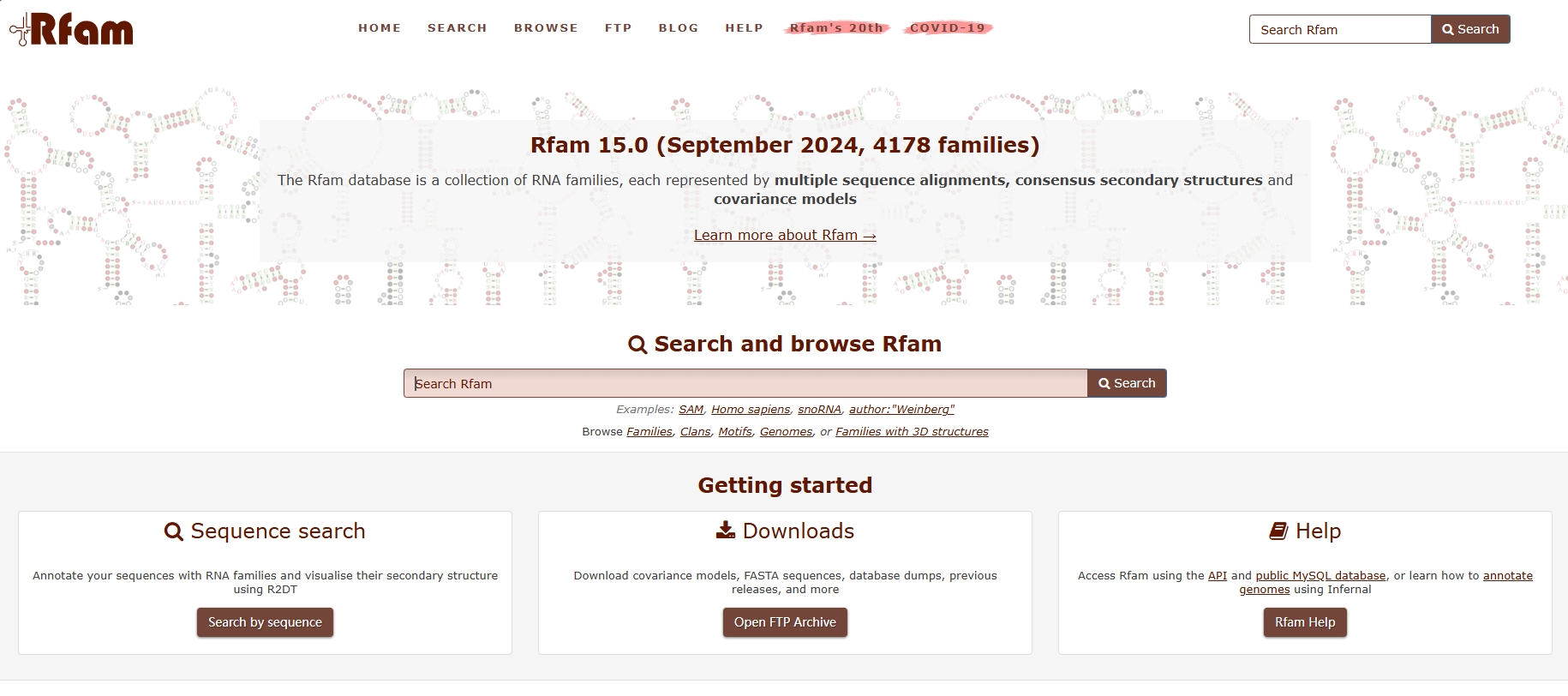Click magnifier icon beside Search and browse Rfam
The image size is (1568, 696).
click(x=637, y=345)
